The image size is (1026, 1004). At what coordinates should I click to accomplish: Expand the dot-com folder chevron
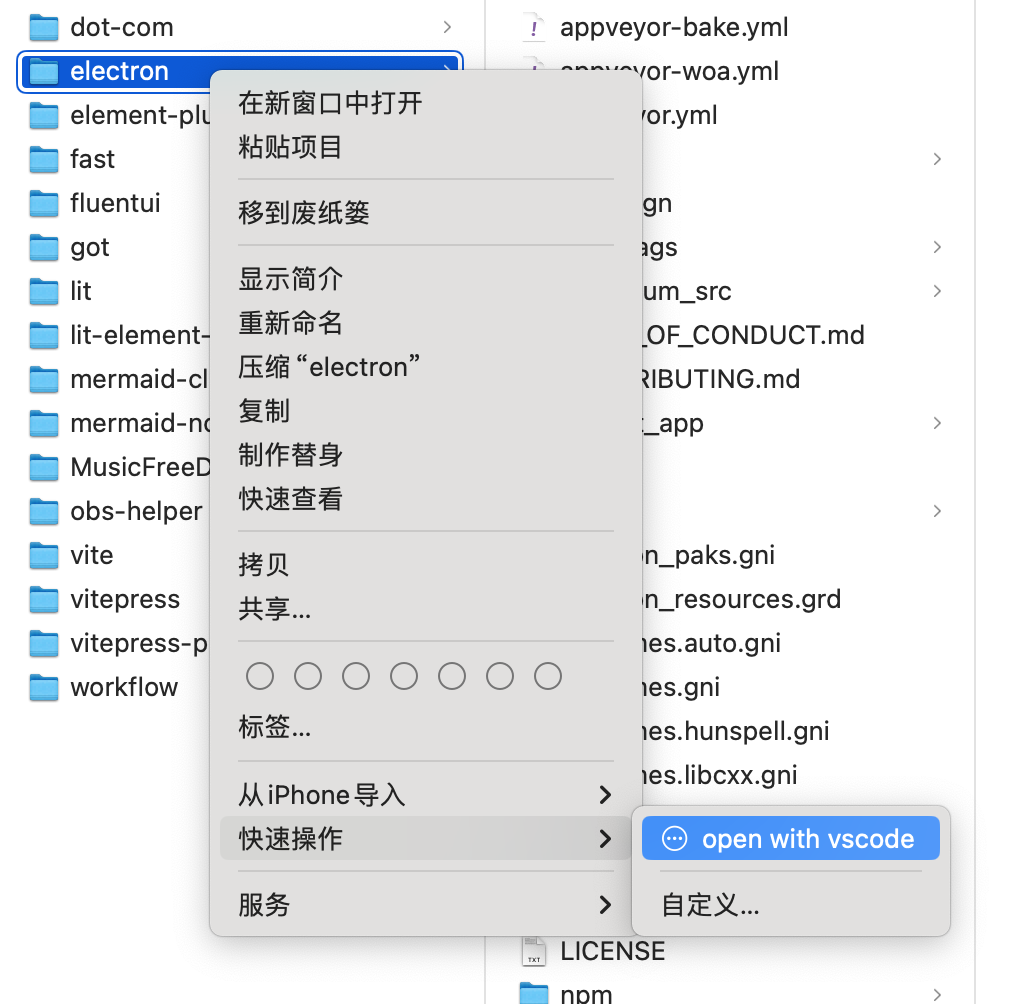(x=448, y=27)
